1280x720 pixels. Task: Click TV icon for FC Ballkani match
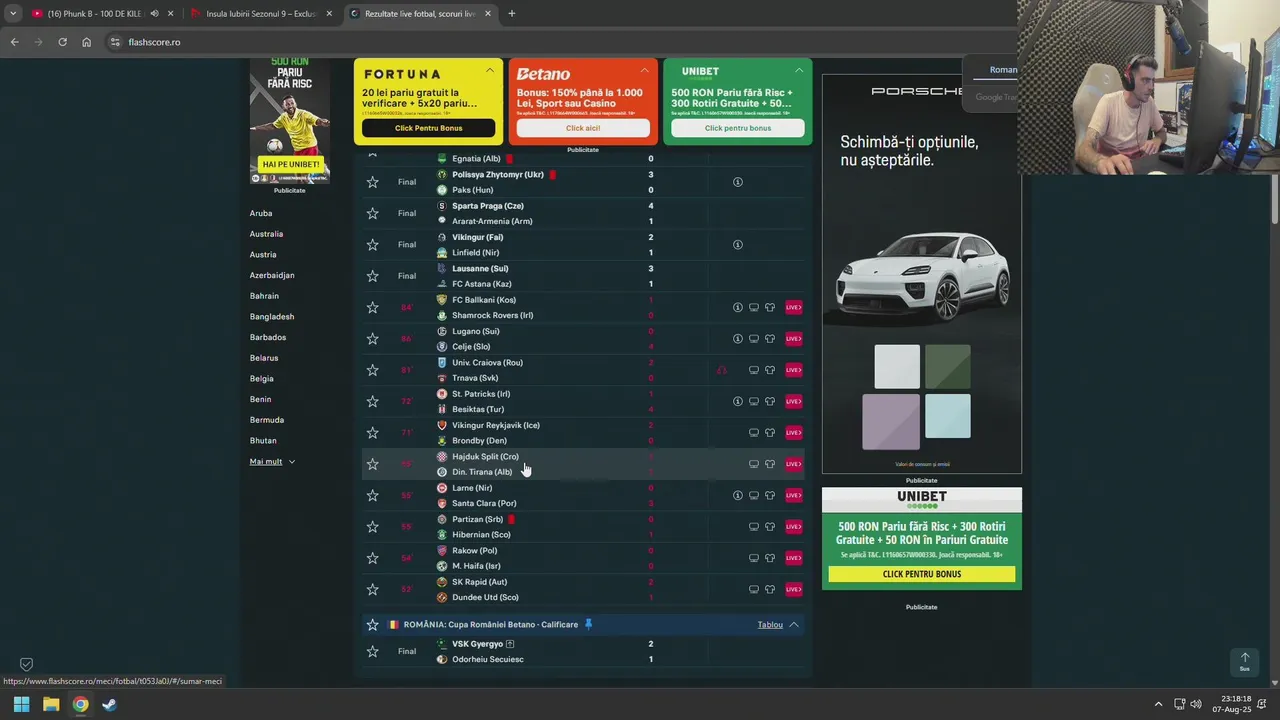[754, 307]
